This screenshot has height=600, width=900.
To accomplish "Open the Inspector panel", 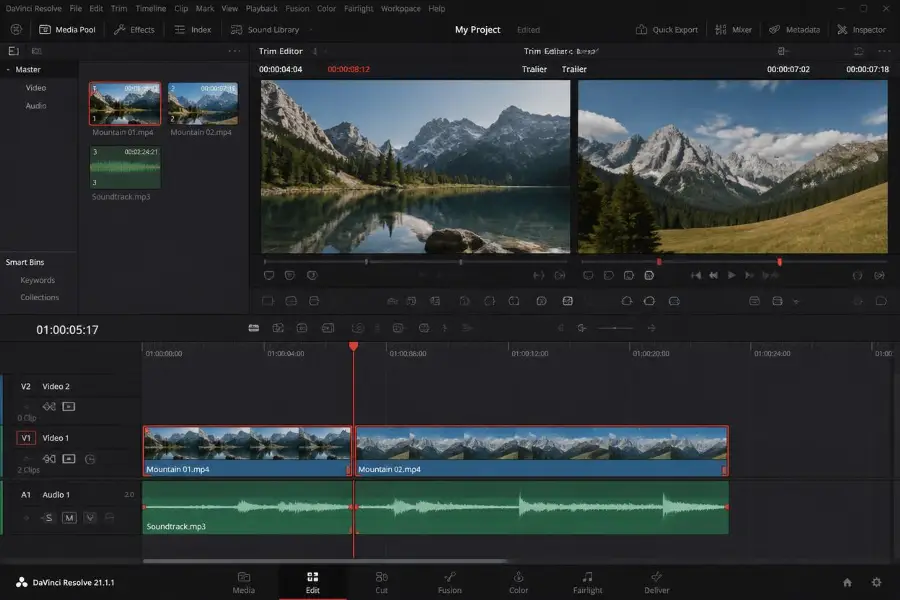I will tap(861, 29).
